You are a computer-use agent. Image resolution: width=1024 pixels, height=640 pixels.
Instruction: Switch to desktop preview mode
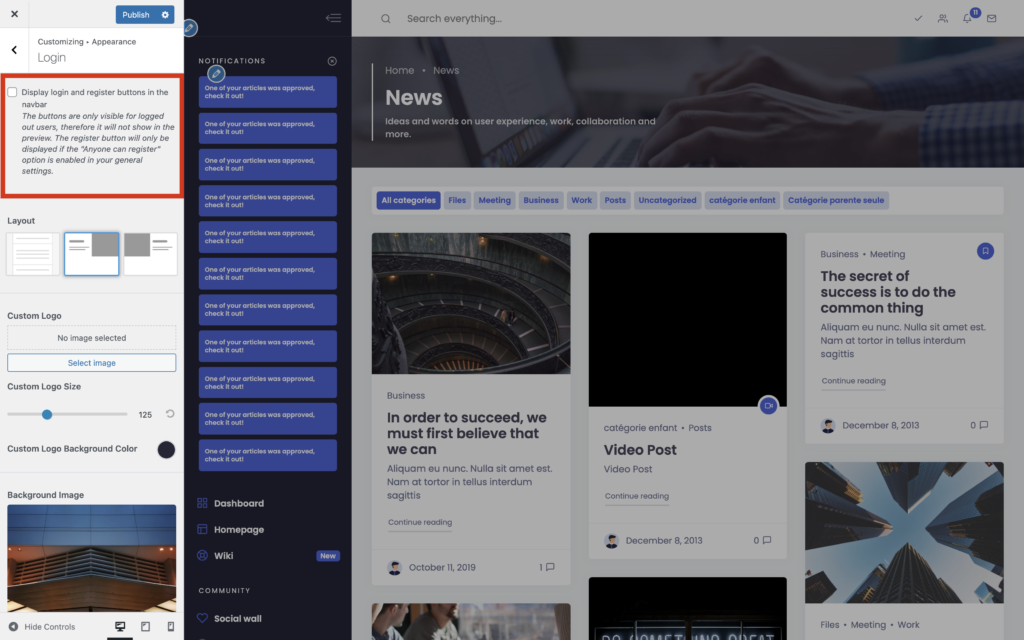pyautogui.click(x=120, y=626)
